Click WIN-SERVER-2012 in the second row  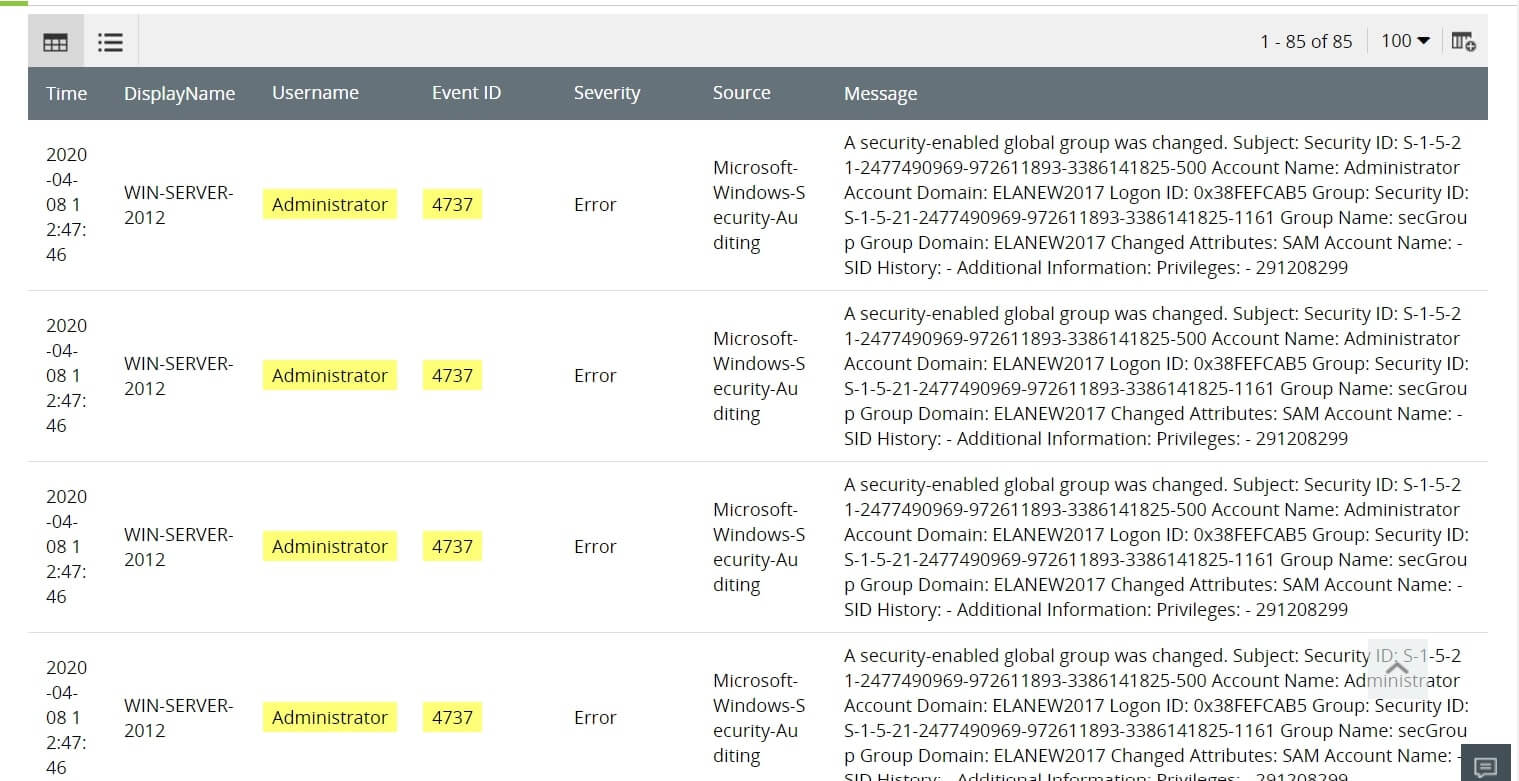pyautogui.click(x=178, y=376)
